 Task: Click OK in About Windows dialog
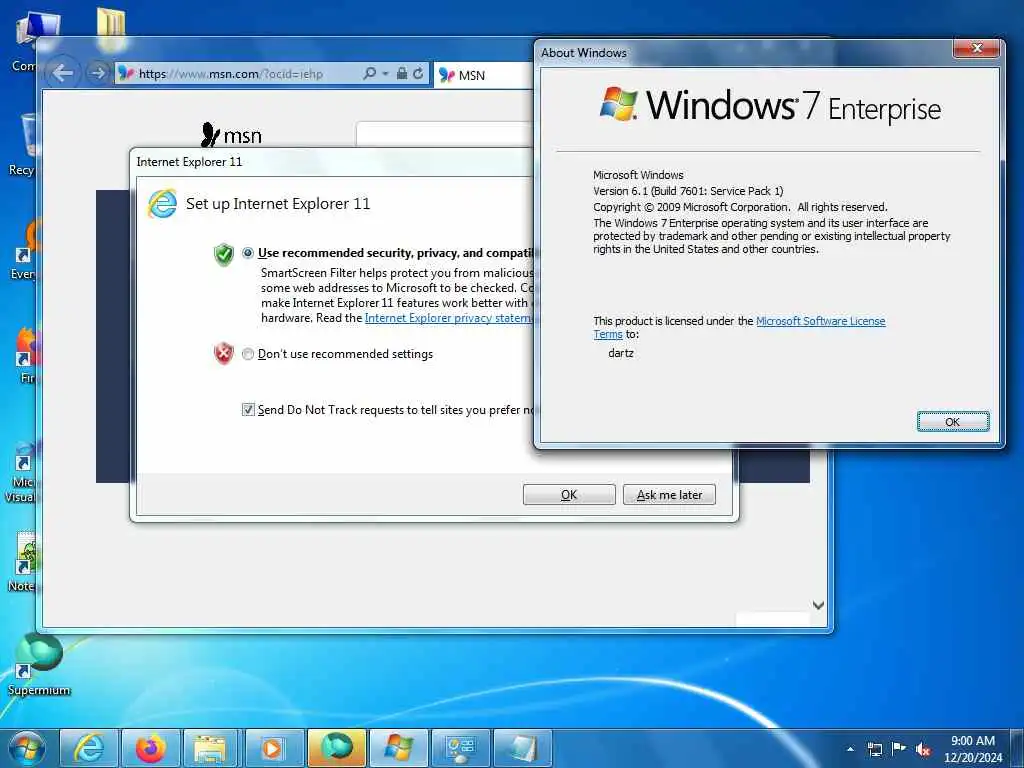pos(953,422)
